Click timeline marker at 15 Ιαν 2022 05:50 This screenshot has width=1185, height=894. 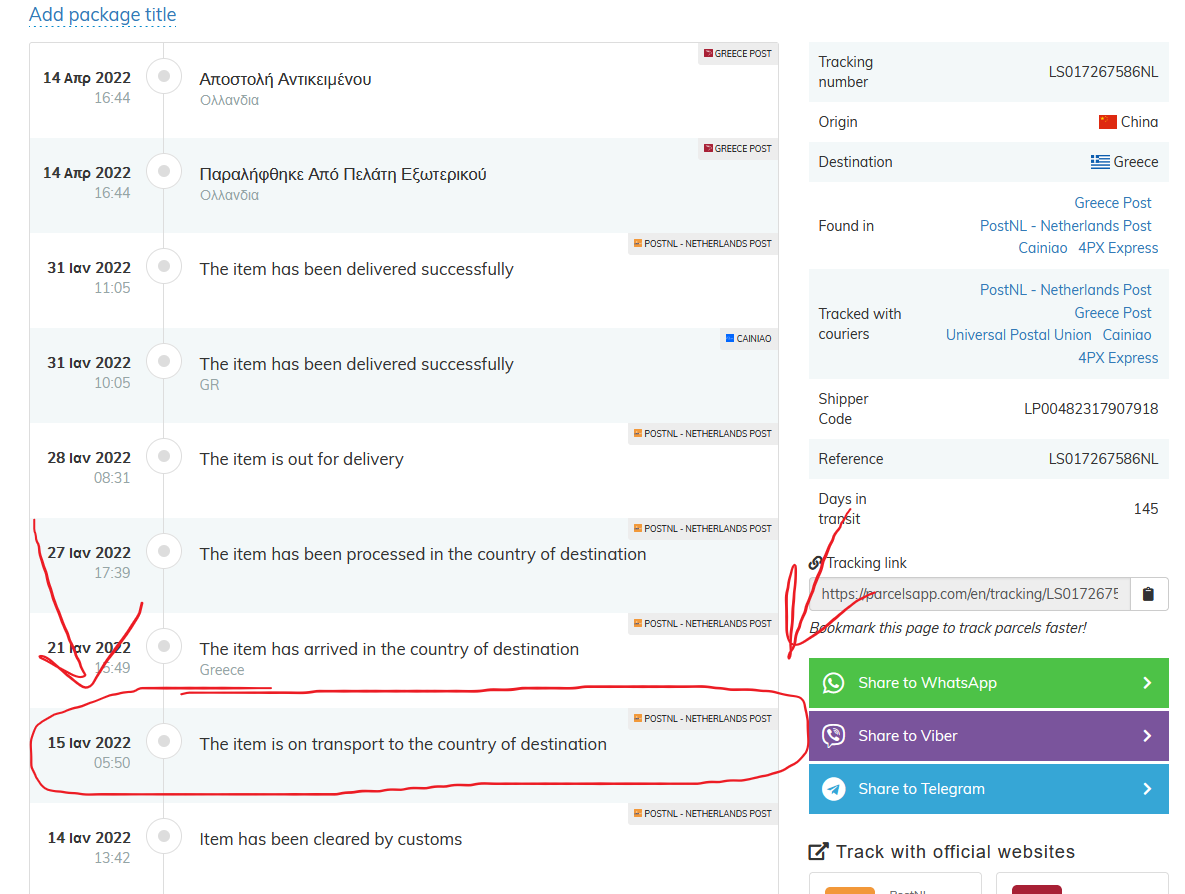click(x=164, y=741)
